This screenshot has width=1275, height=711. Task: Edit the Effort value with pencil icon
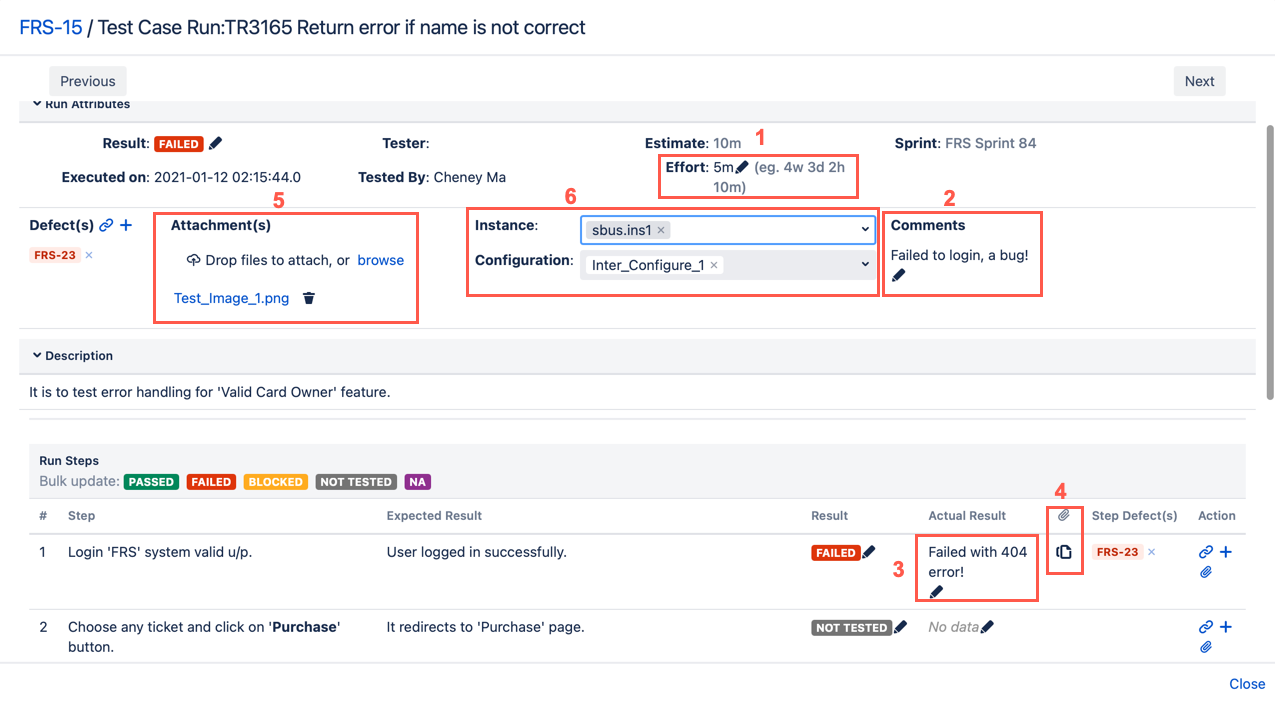click(x=741, y=168)
